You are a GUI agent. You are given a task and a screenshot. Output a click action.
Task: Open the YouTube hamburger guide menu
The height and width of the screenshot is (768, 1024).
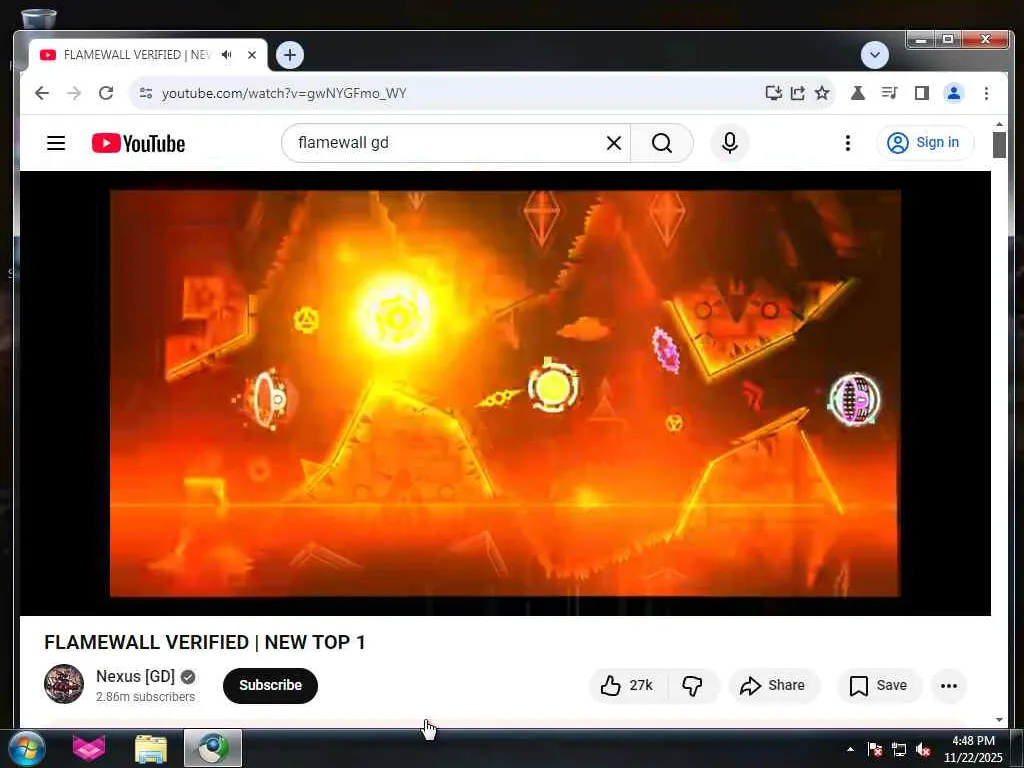pos(56,143)
